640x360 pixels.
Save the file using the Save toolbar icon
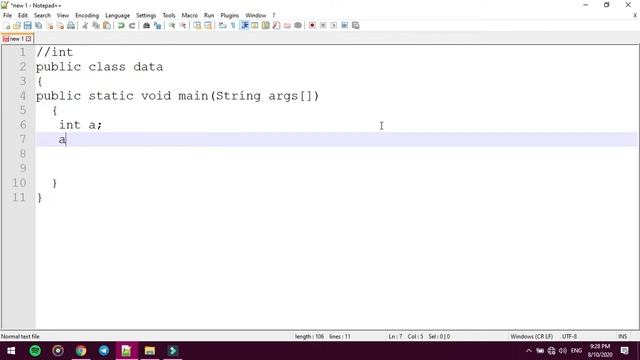27,25
